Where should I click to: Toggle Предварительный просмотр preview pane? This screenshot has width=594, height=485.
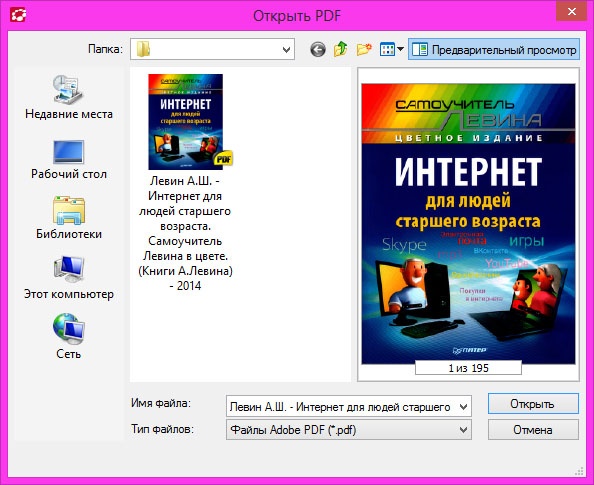click(x=494, y=49)
